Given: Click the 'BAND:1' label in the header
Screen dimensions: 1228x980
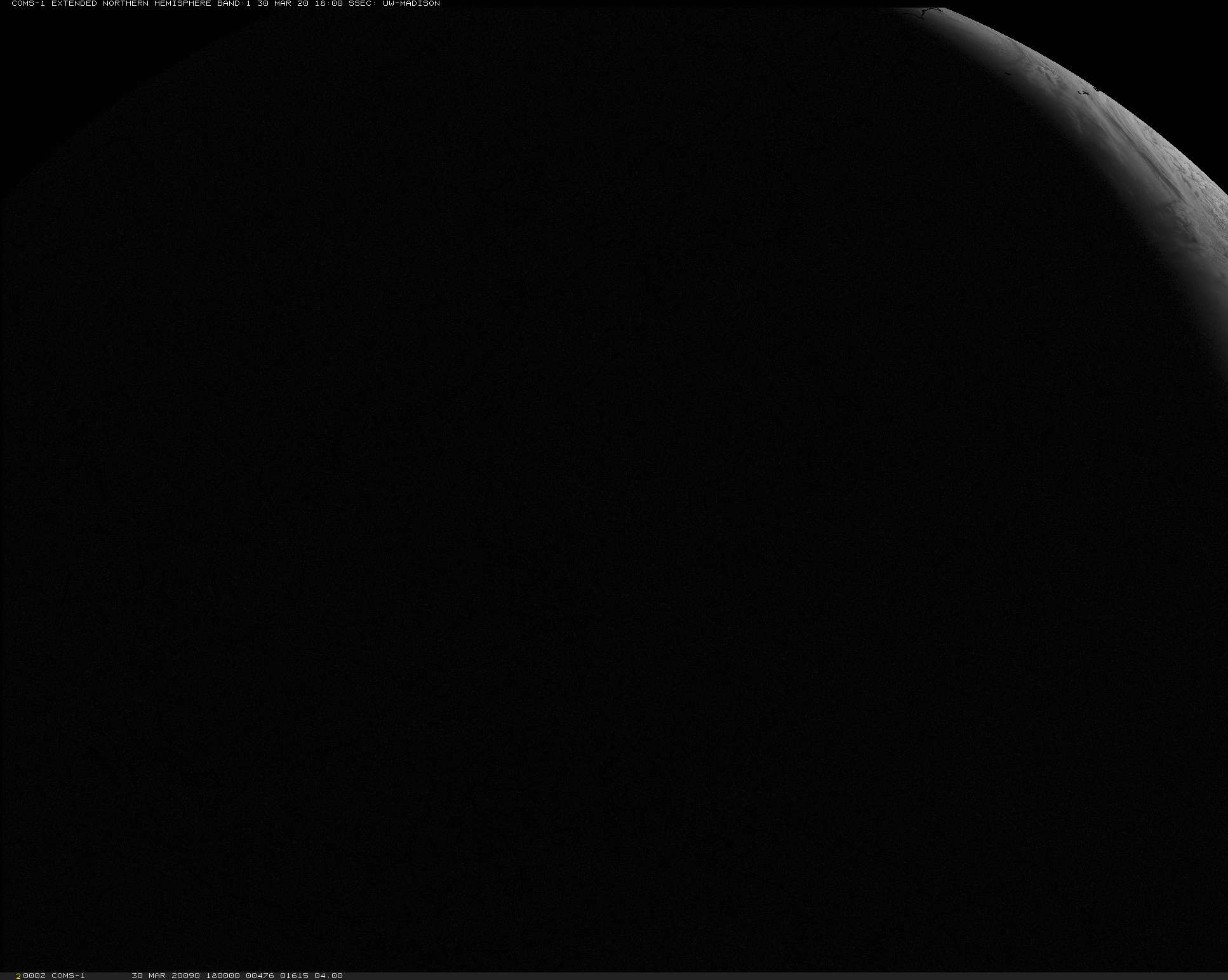Looking at the screenshot, I should (x=234, y=3).
